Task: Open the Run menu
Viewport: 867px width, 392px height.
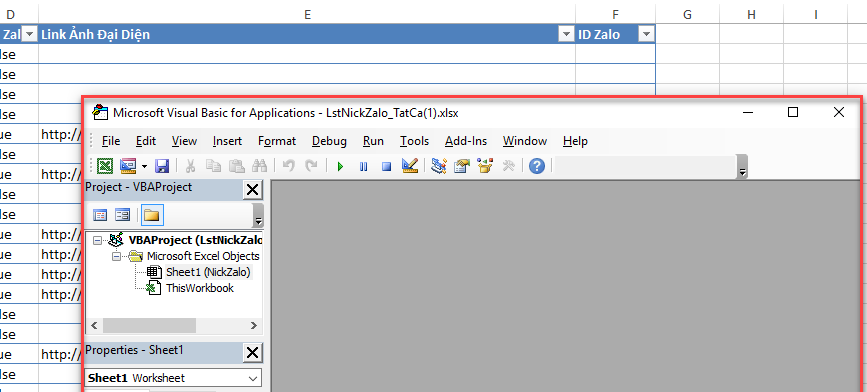Action: (373, 142)
